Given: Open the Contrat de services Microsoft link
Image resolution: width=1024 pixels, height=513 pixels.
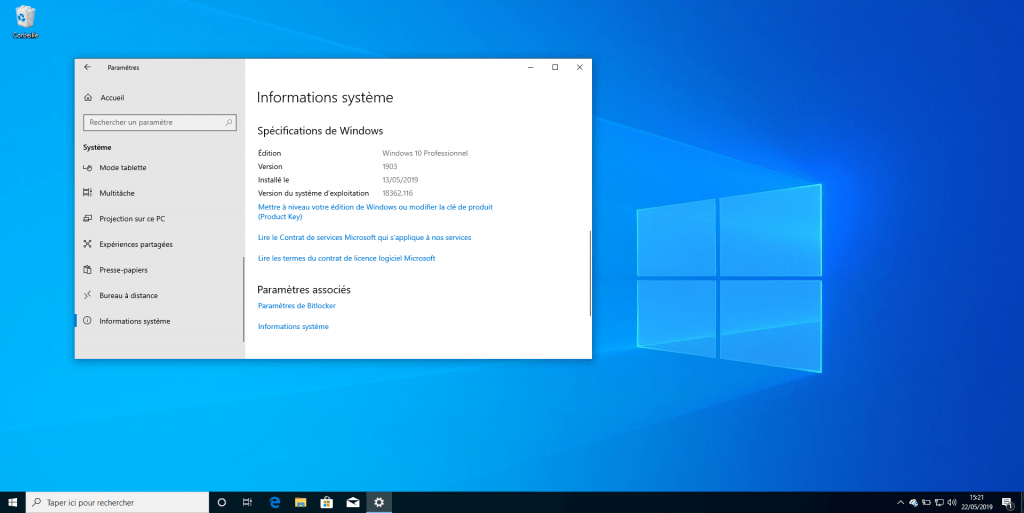Looking at the screenshot, I should pyautogui.click(x=364, y=238).
